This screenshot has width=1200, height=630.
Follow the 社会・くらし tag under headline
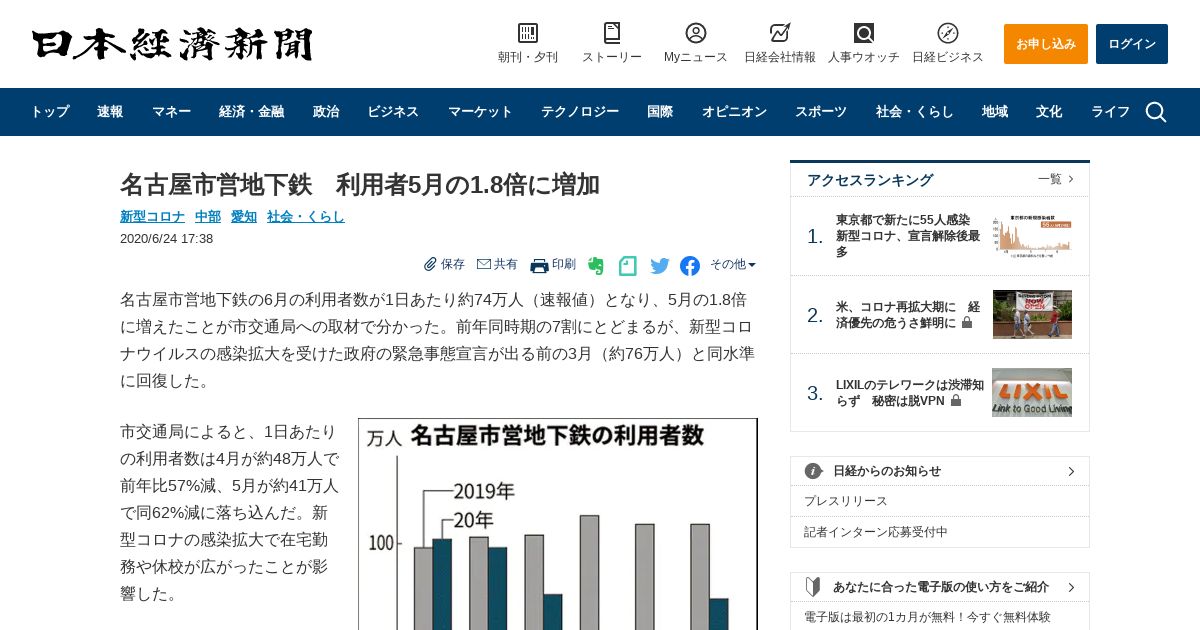[306, 216]
